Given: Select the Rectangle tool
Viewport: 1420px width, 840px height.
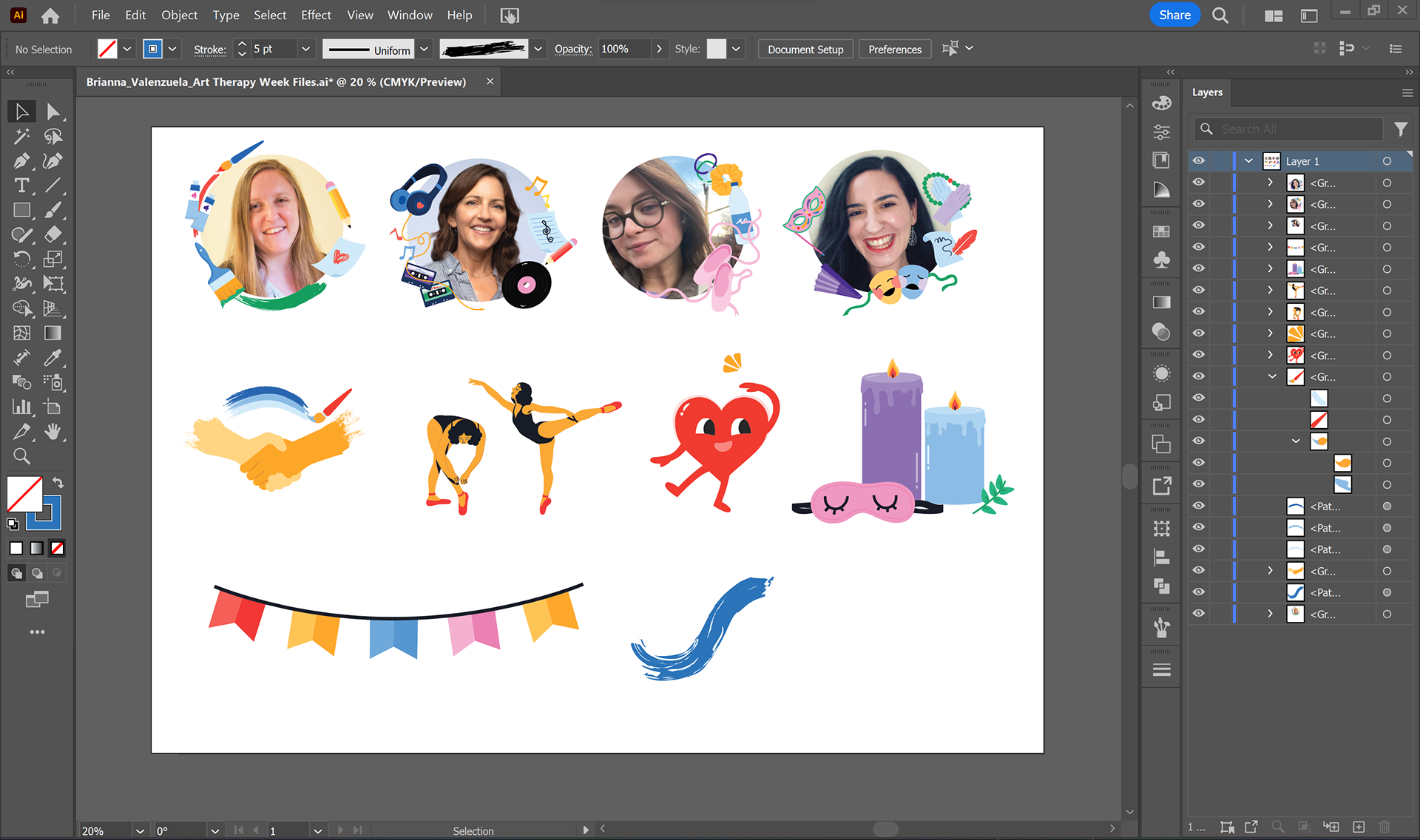Looking at the screenshot, I should [21, 210].
